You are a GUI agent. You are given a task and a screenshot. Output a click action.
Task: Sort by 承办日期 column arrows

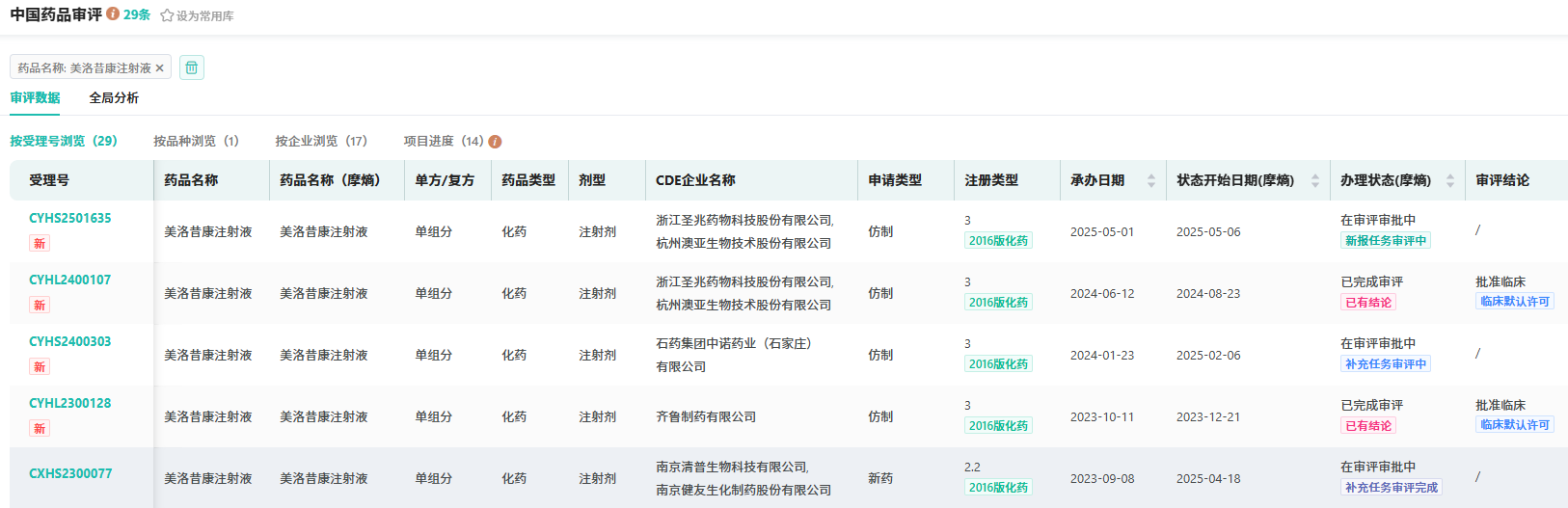[1150, 180]
